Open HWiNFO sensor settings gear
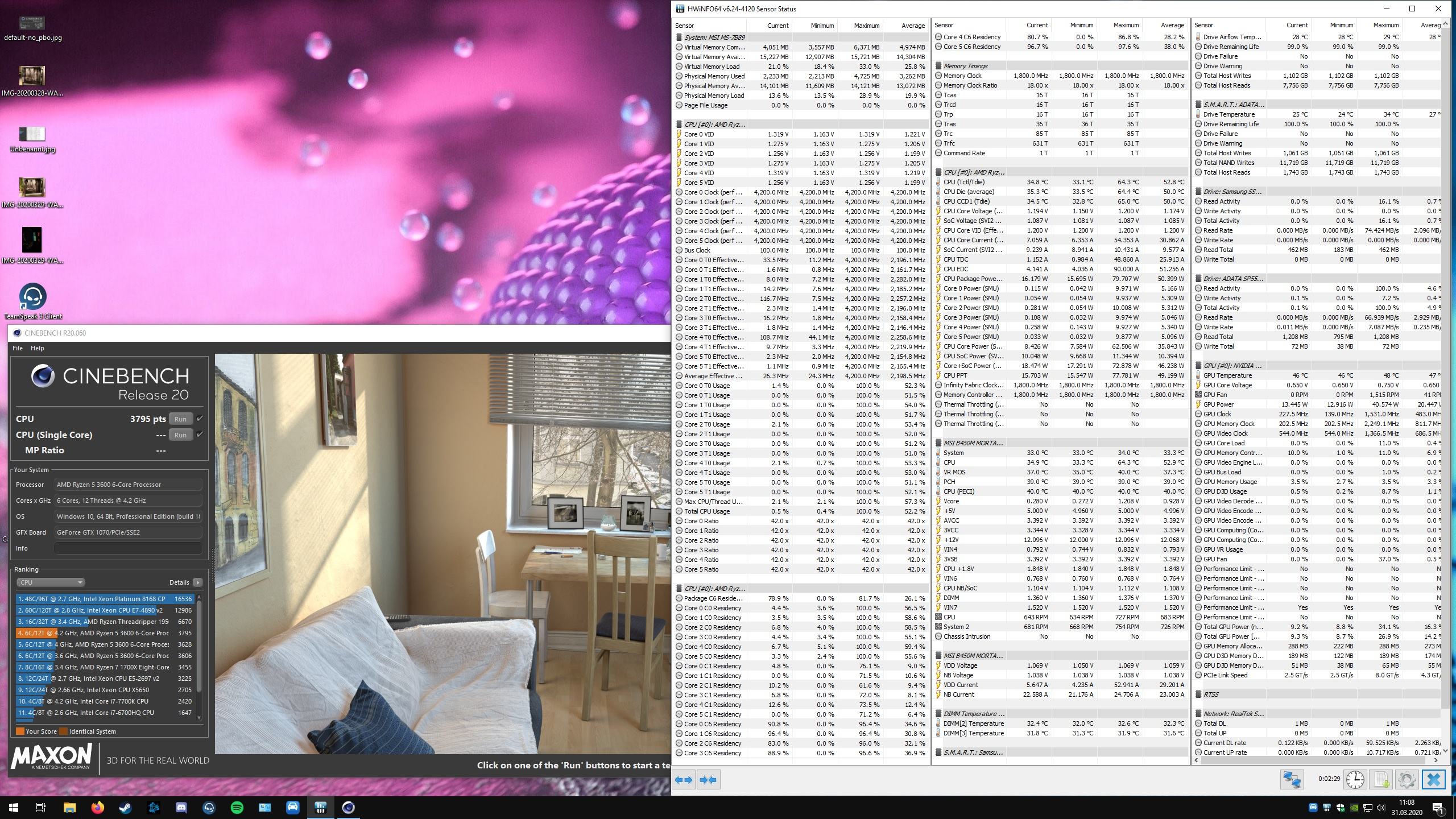This screenshot has width=1456, height=819. 1407,779
